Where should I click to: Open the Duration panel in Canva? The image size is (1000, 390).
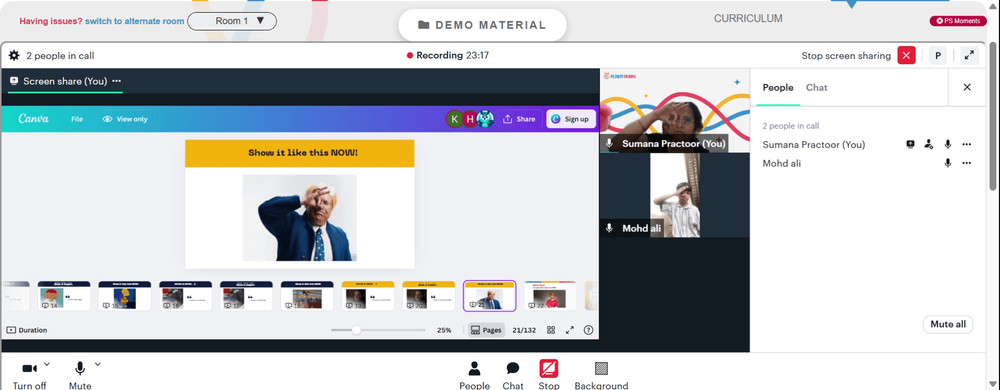point(27,330)
